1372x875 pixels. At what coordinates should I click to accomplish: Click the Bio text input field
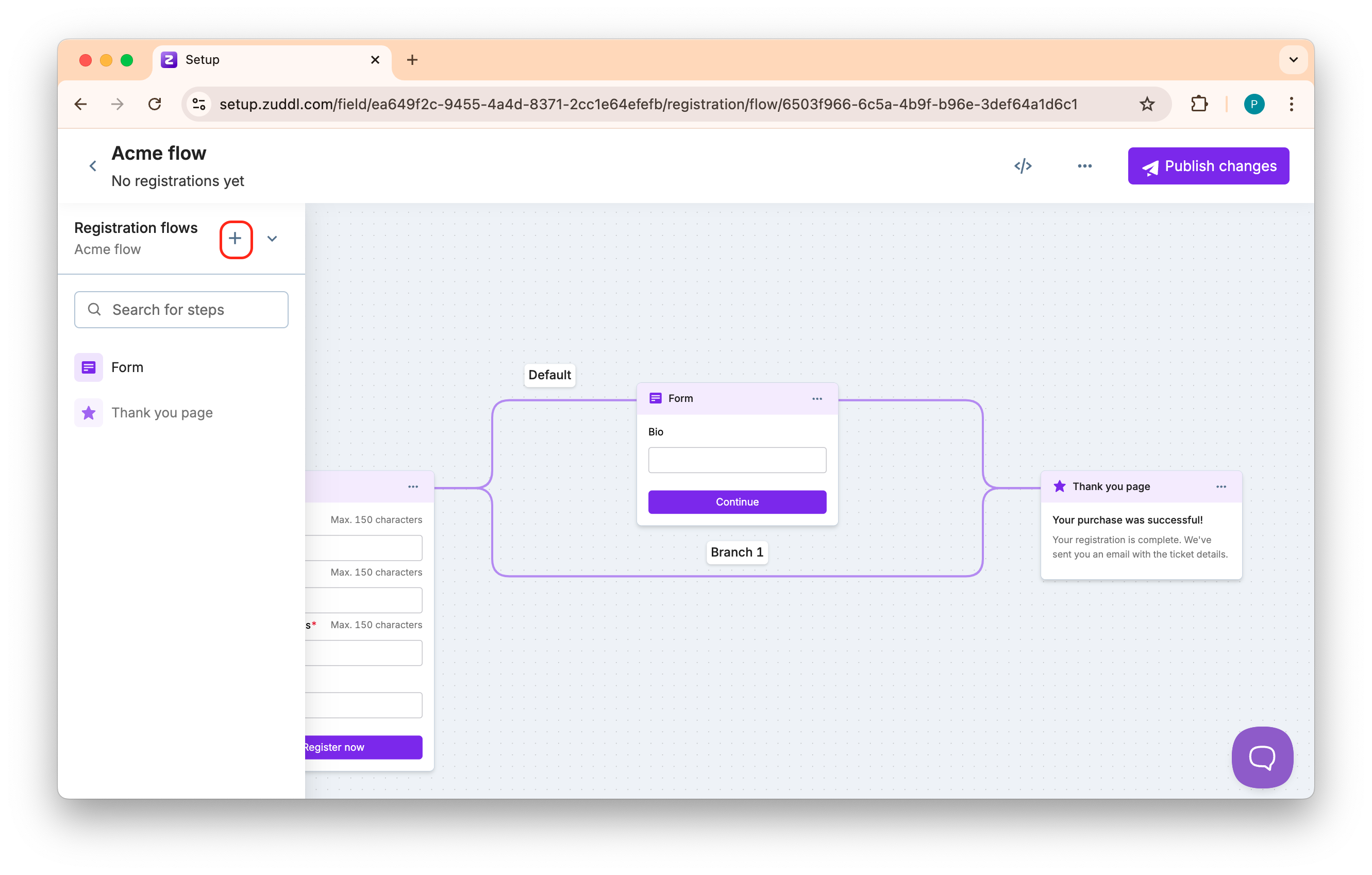(737, 460)
